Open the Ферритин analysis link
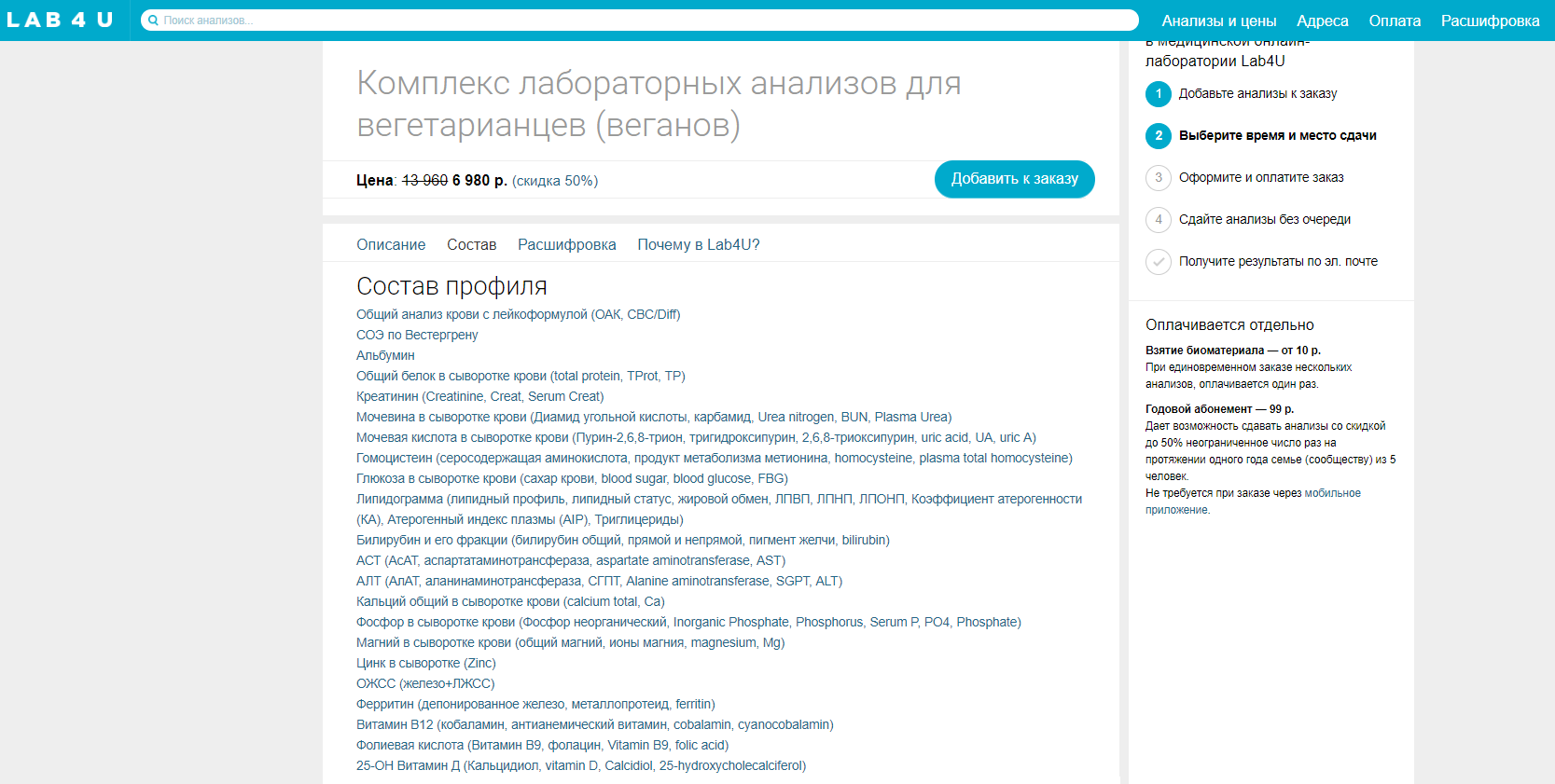 [535, 705]
